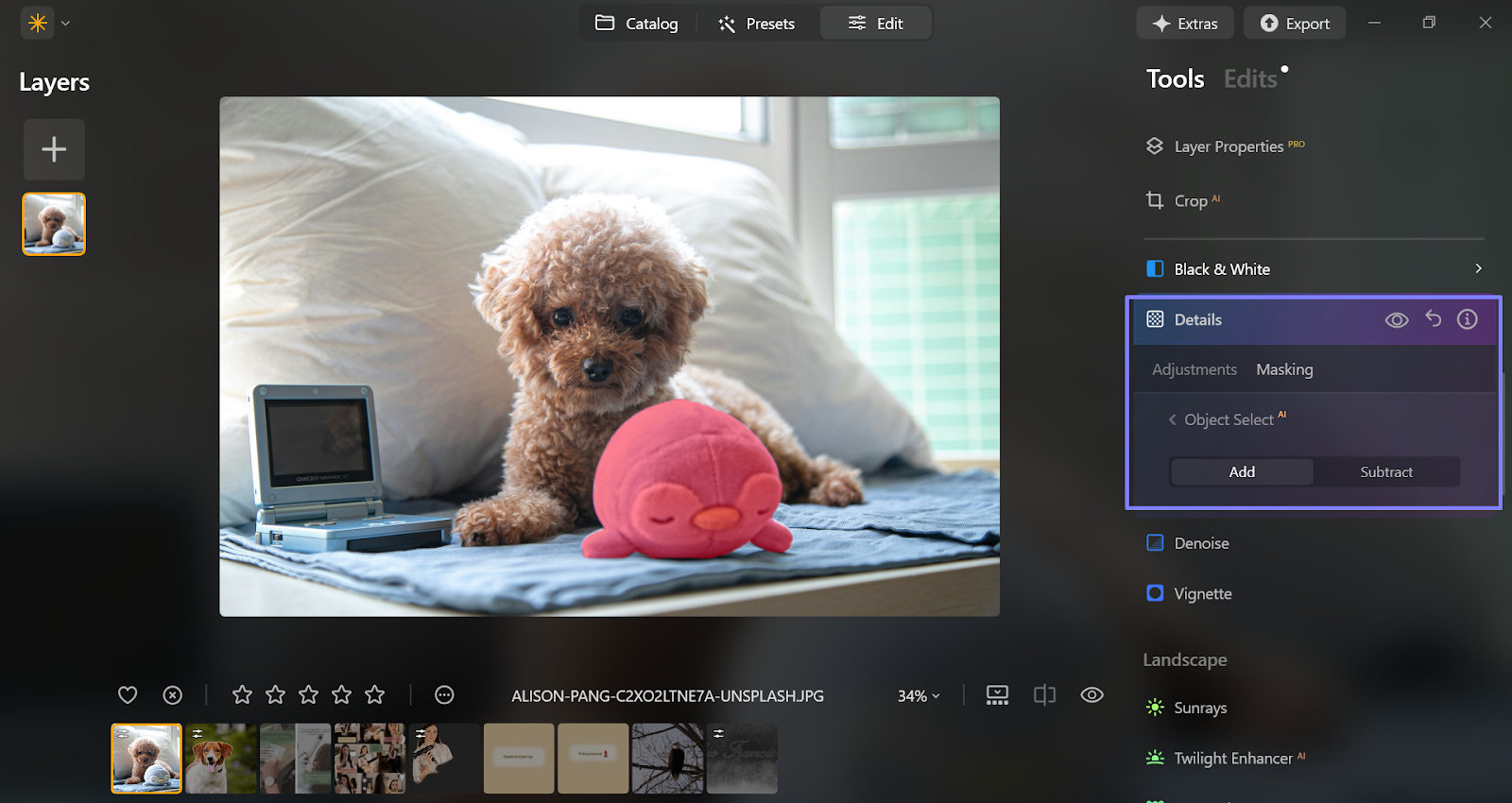1512x803 pixels.
Task: Switch to the Catalog tab
Action: tap(637, 24)
